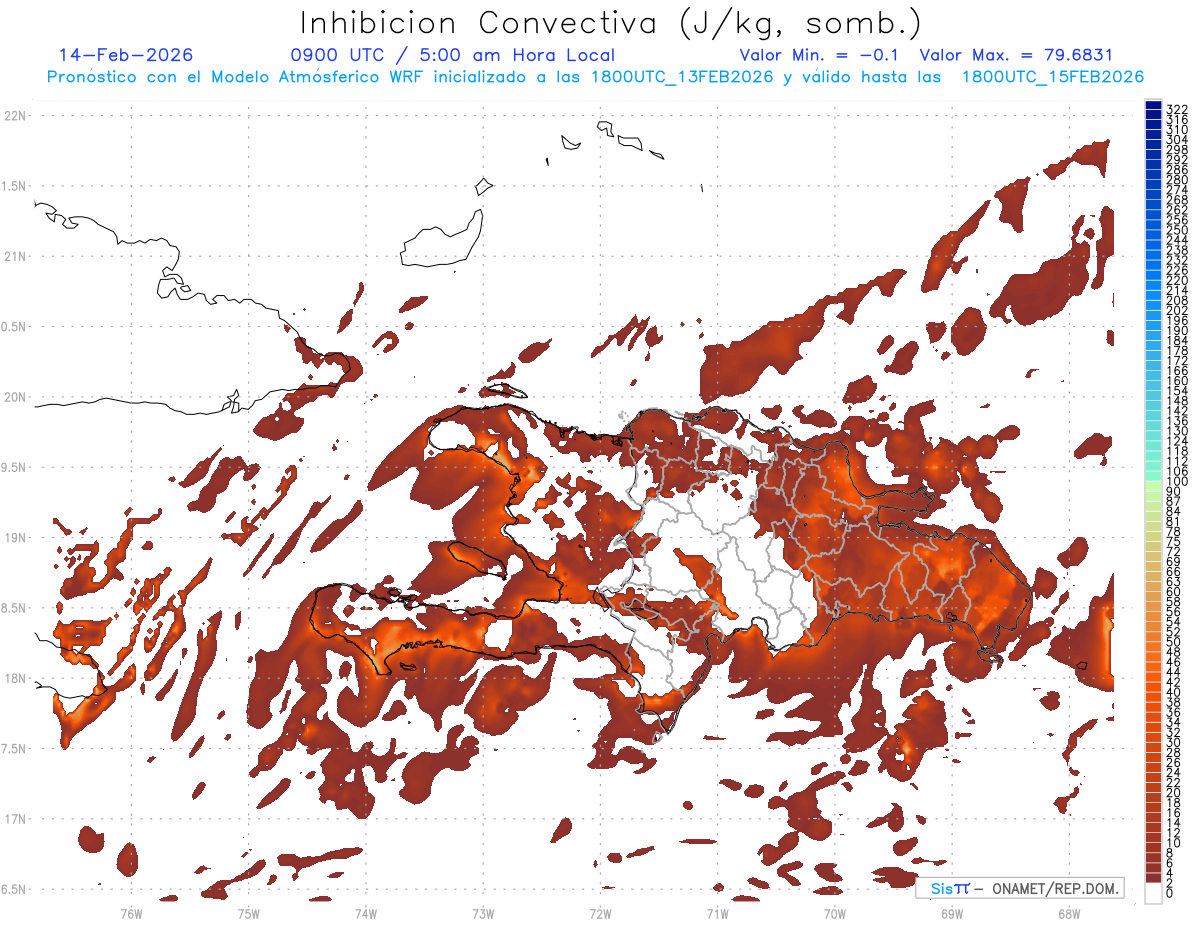Click the colorbar value '202'

tap(1177, 311)
